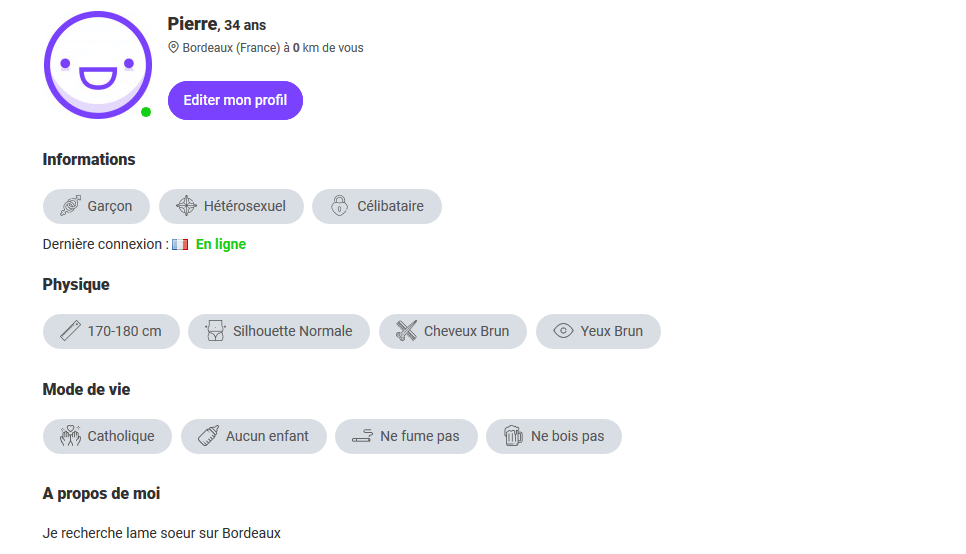This screenshot has height=554, width=966.
Task: Select the Aucun enfant tag
Action: [x=254, y=436]
